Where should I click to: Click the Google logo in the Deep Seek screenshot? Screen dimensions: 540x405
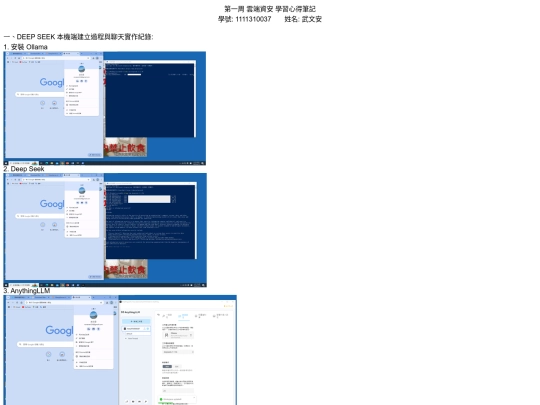click(52, 204)
